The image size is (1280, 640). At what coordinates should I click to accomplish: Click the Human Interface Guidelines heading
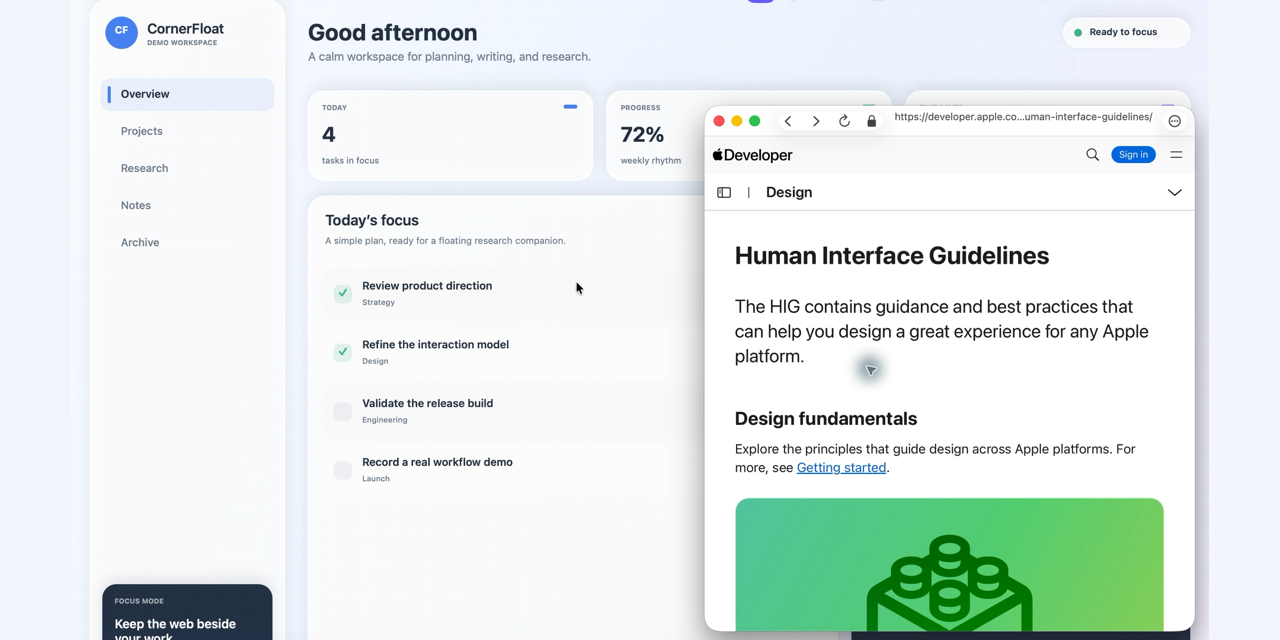coord(892,256)
